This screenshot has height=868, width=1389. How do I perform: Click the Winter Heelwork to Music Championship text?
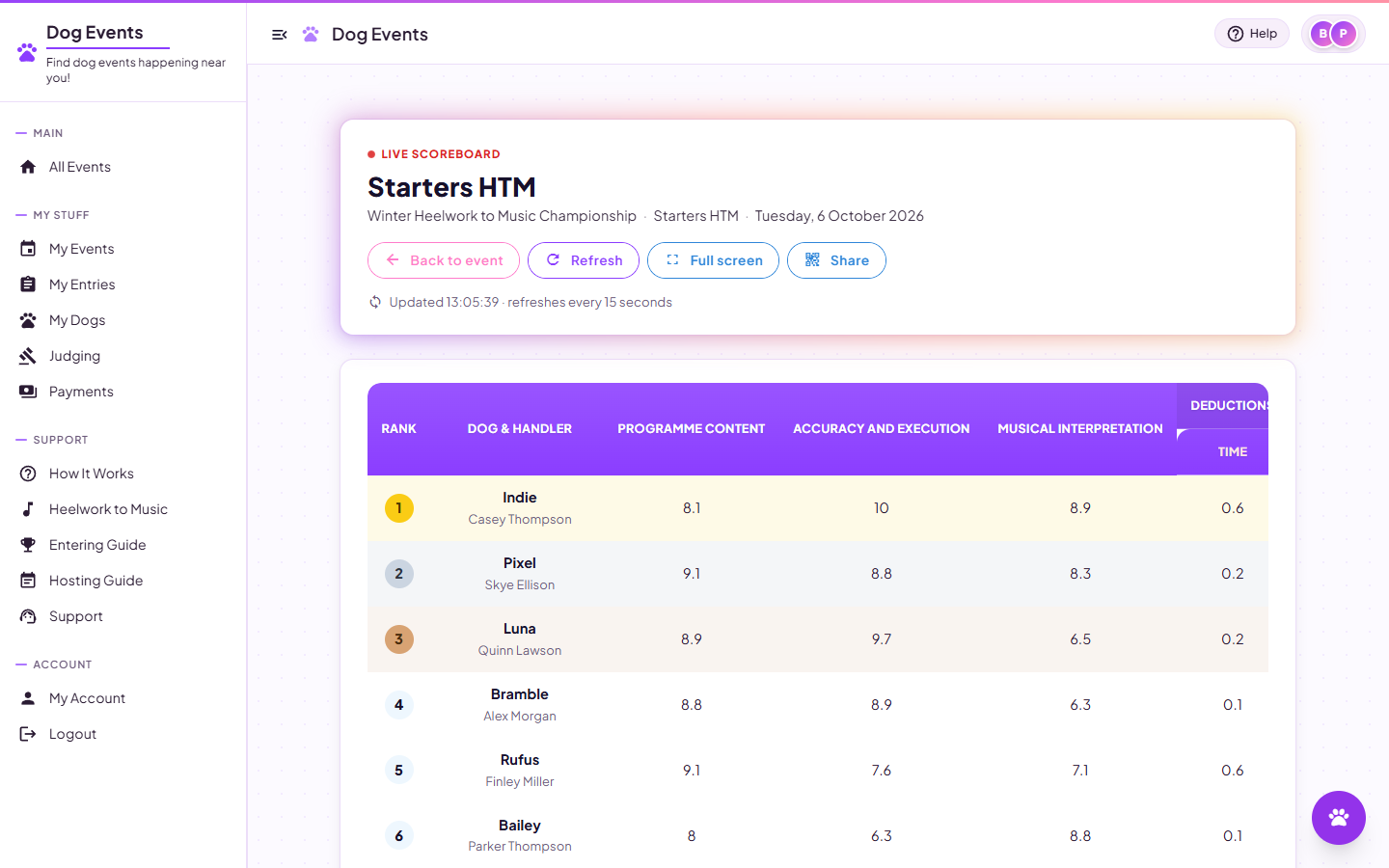(x=502, y=216)
